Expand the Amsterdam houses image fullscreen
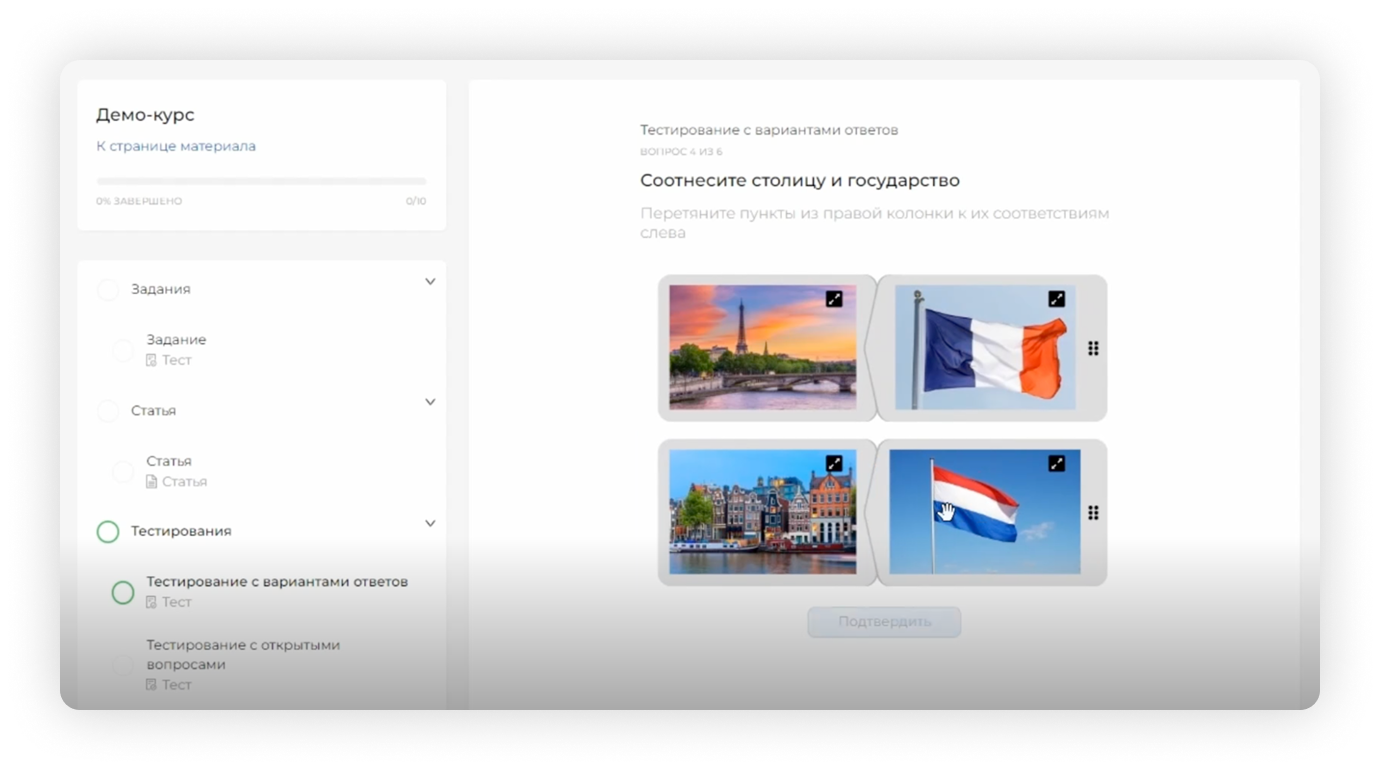Image resolution: width=1380 pixels, height=770 pixels. coord(834,463)
